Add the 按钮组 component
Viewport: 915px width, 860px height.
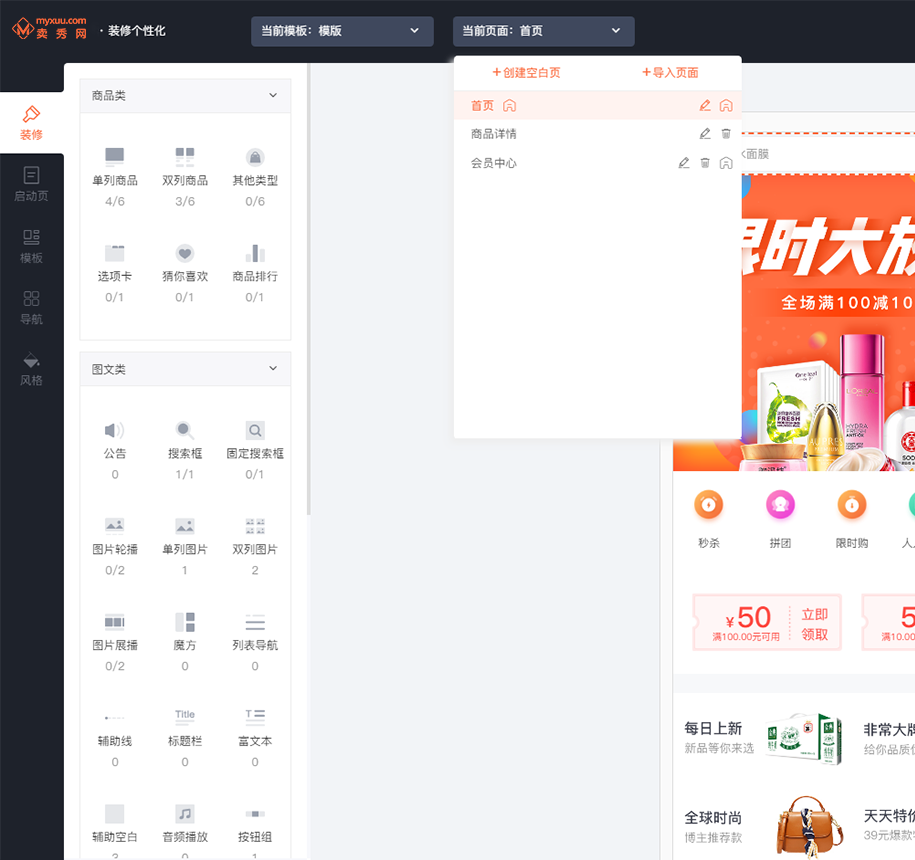255,830
